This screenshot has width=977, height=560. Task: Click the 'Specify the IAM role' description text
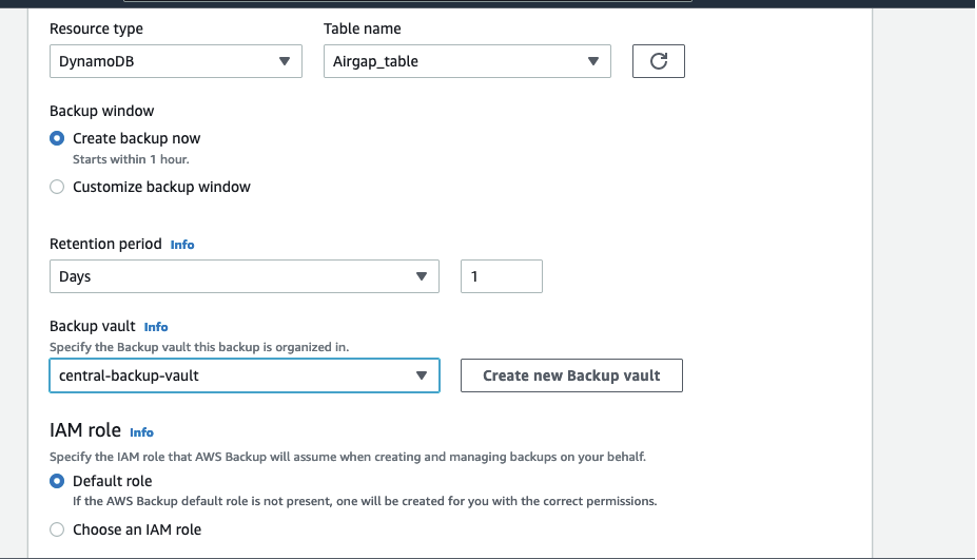(x=348, y=457)
